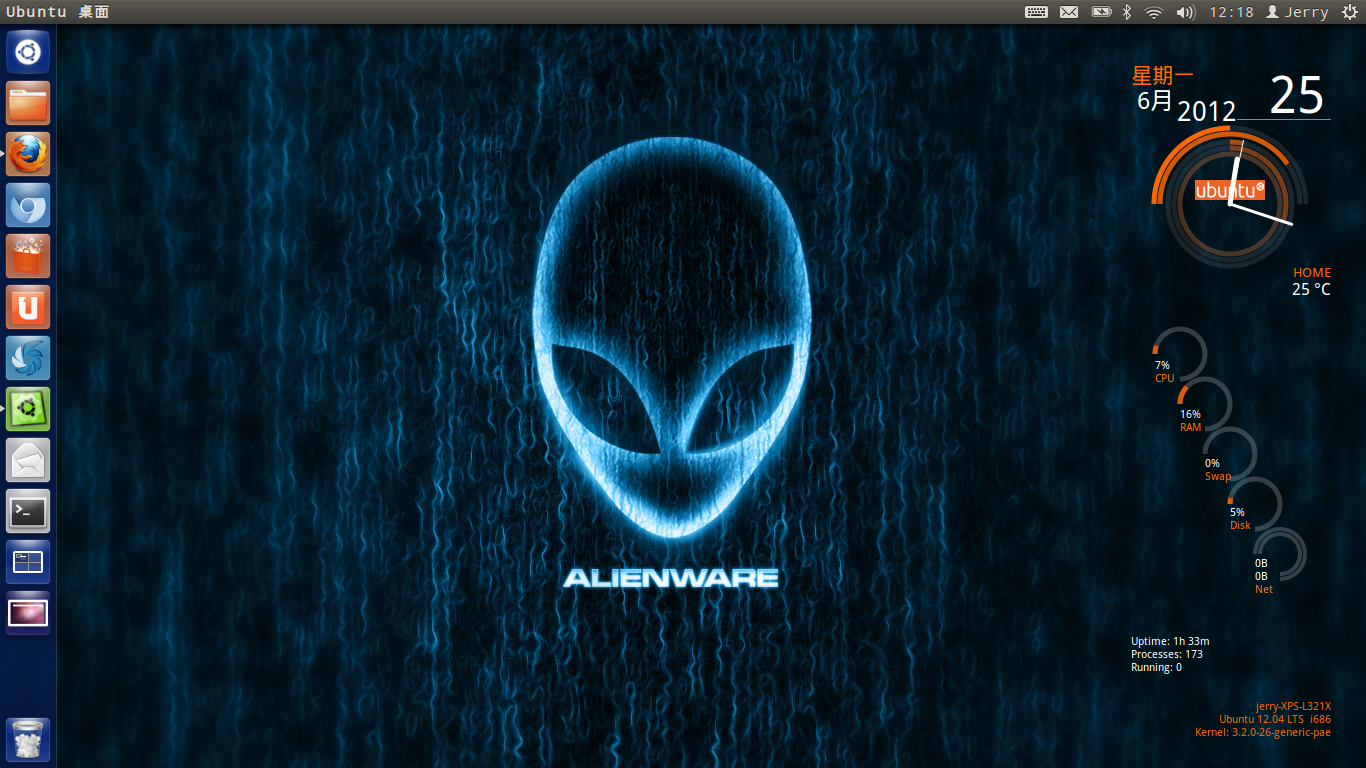Click the green Ubuntu gear launcher icon
The width and height of the screenshot is (1366, 768).
pyautogui.click(x=28, y=409)
